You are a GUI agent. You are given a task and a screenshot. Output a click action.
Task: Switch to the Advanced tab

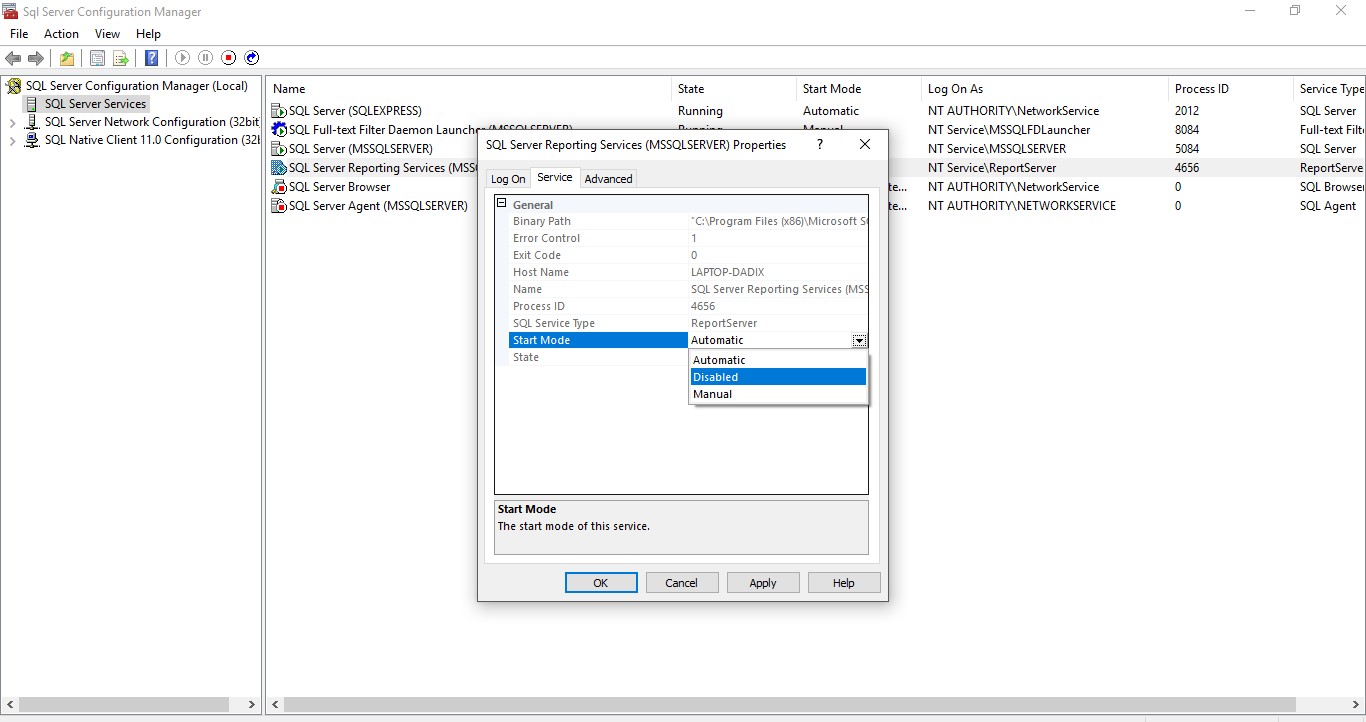click(608, 179)
